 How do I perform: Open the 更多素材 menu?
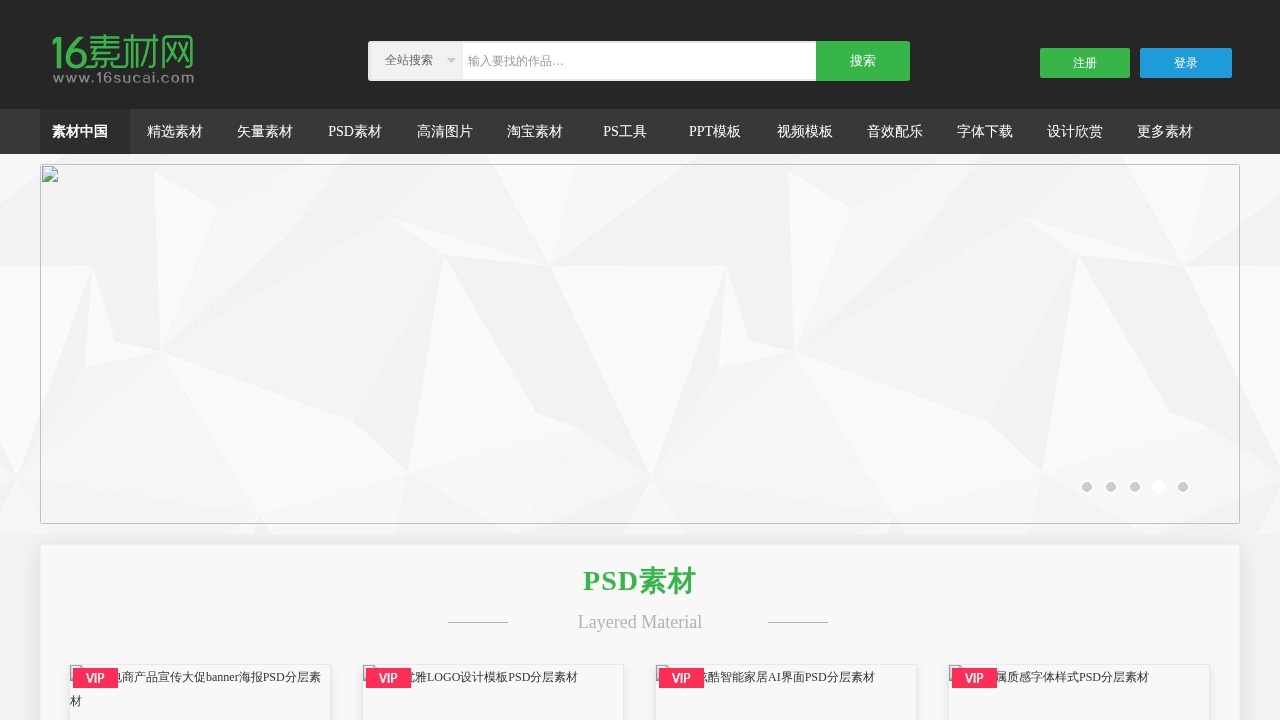click(1165, 131)
